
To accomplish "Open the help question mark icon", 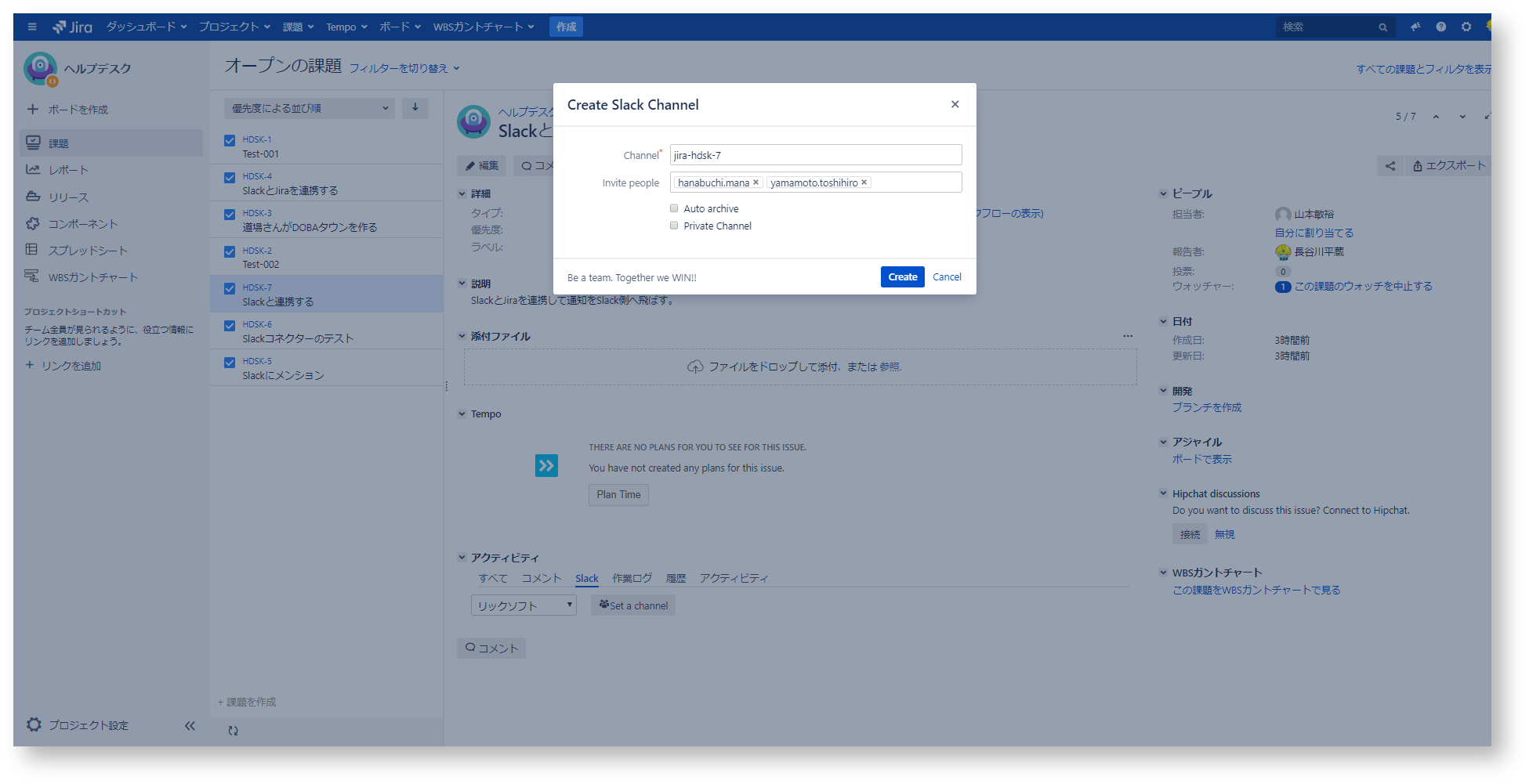I will tap(1441, 27).
